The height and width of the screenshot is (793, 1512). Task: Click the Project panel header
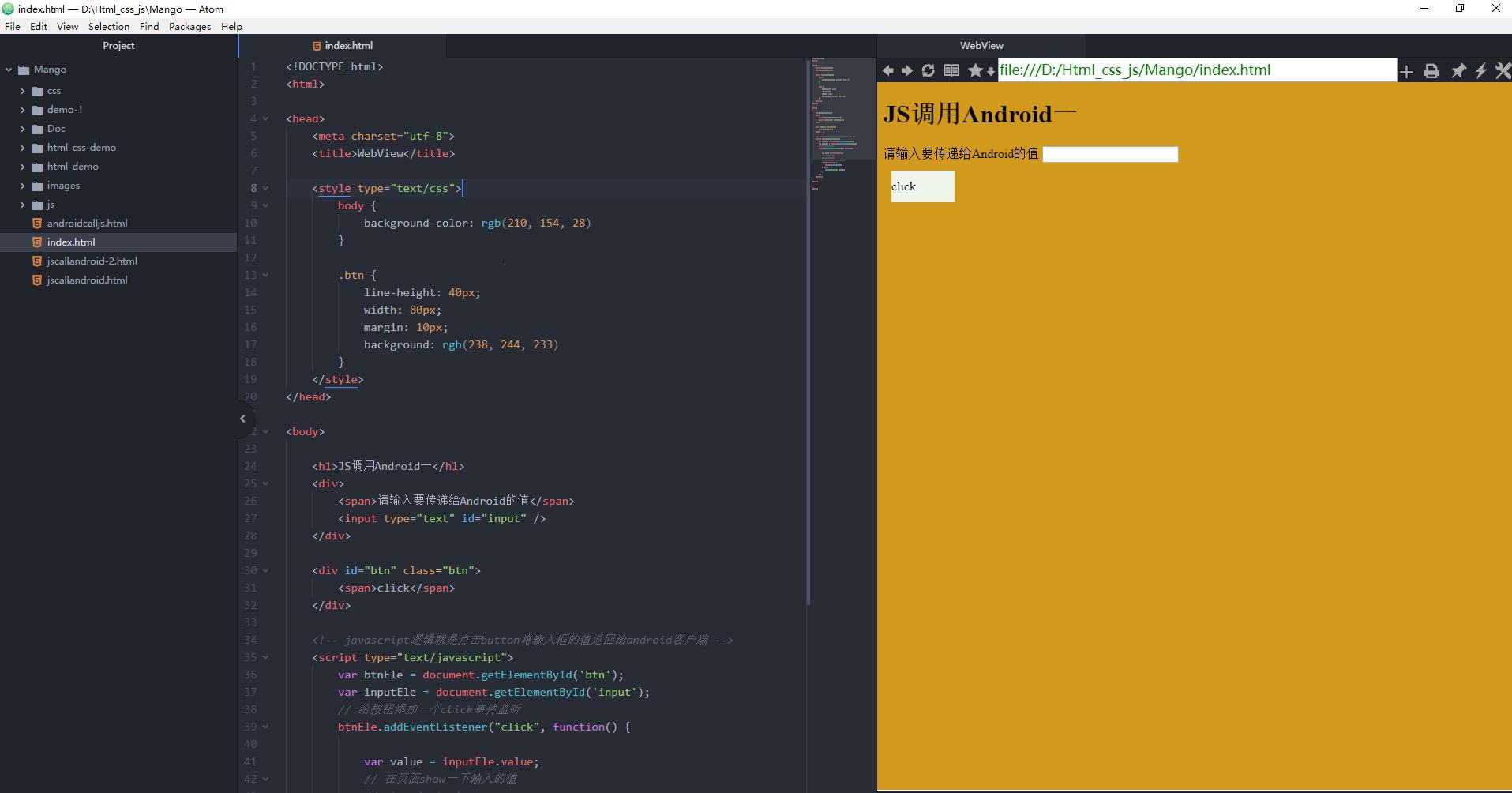tap(118, 46)
